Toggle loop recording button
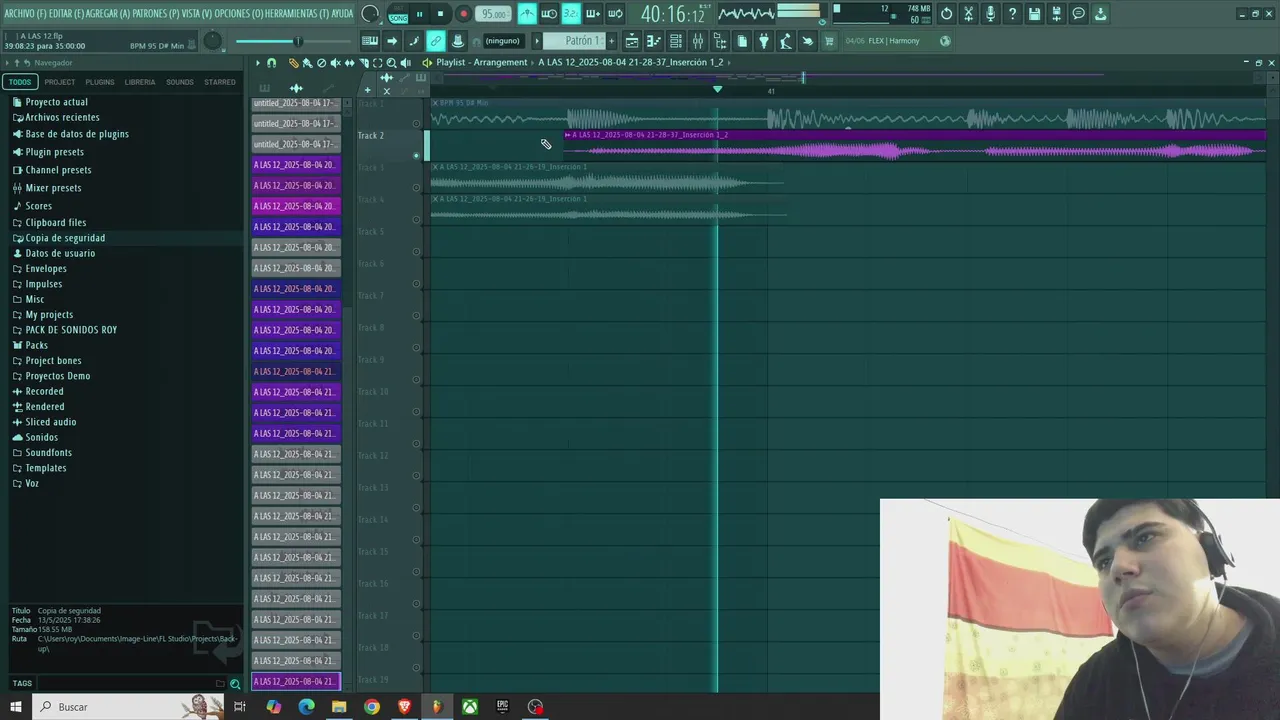Viewport: 1280px width, 720px height. pos(615,14)
